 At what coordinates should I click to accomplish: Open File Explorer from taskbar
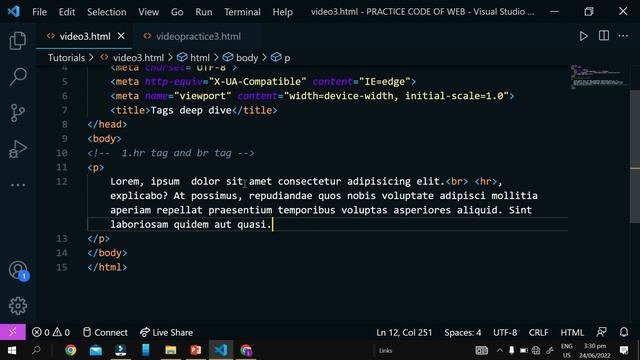click(x=171, y=350)
